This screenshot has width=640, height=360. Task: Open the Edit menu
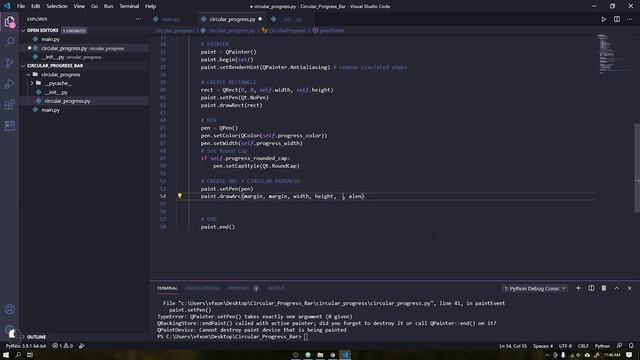pyautogui.click(x=36, y=6)
